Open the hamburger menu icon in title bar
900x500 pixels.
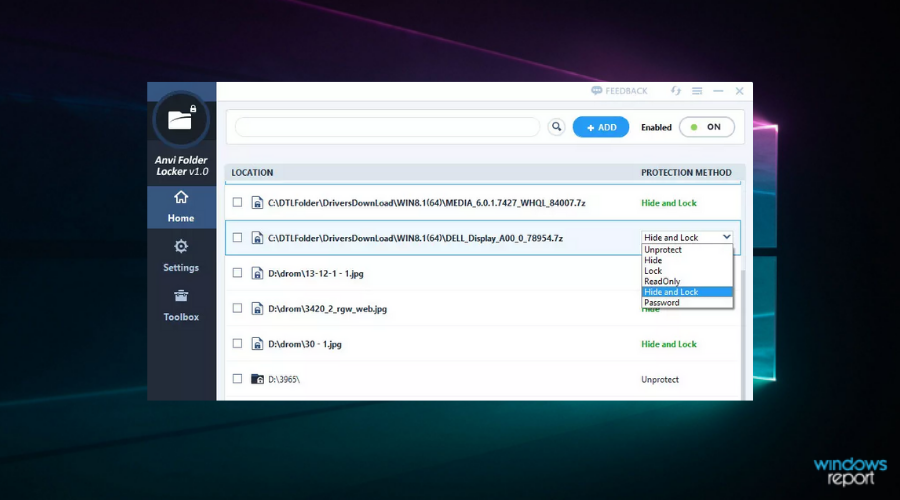tap(697, 91)
